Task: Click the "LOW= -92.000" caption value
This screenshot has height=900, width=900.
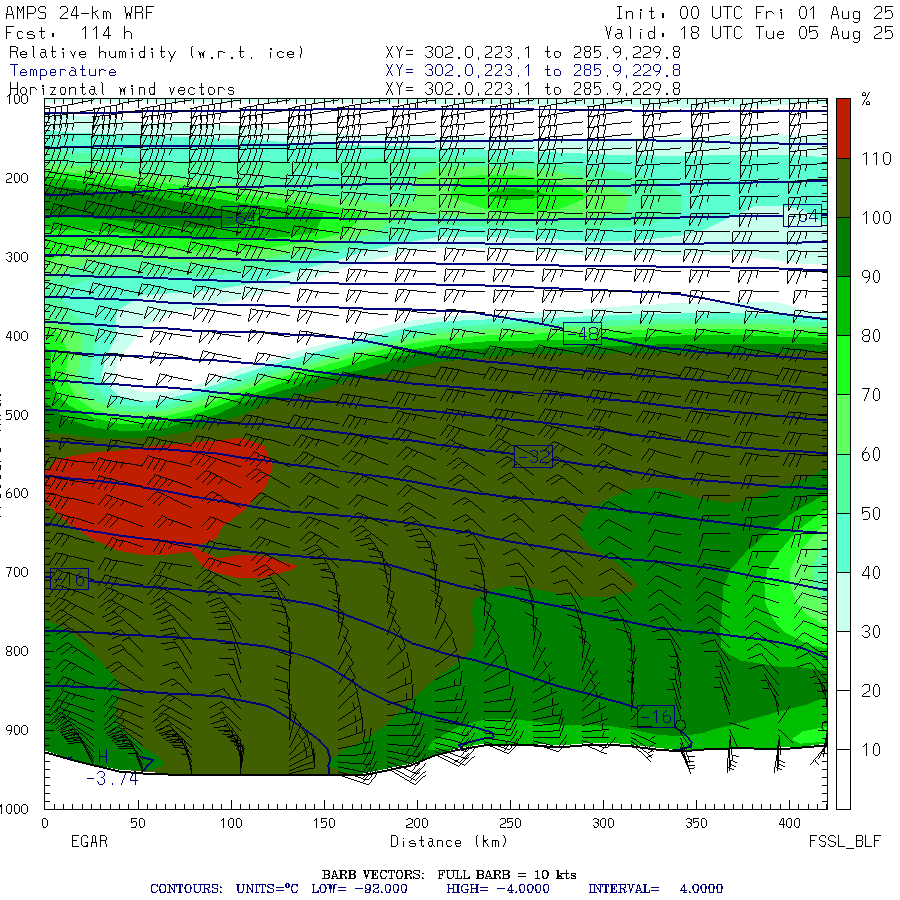Action: (x=359, y=889)
